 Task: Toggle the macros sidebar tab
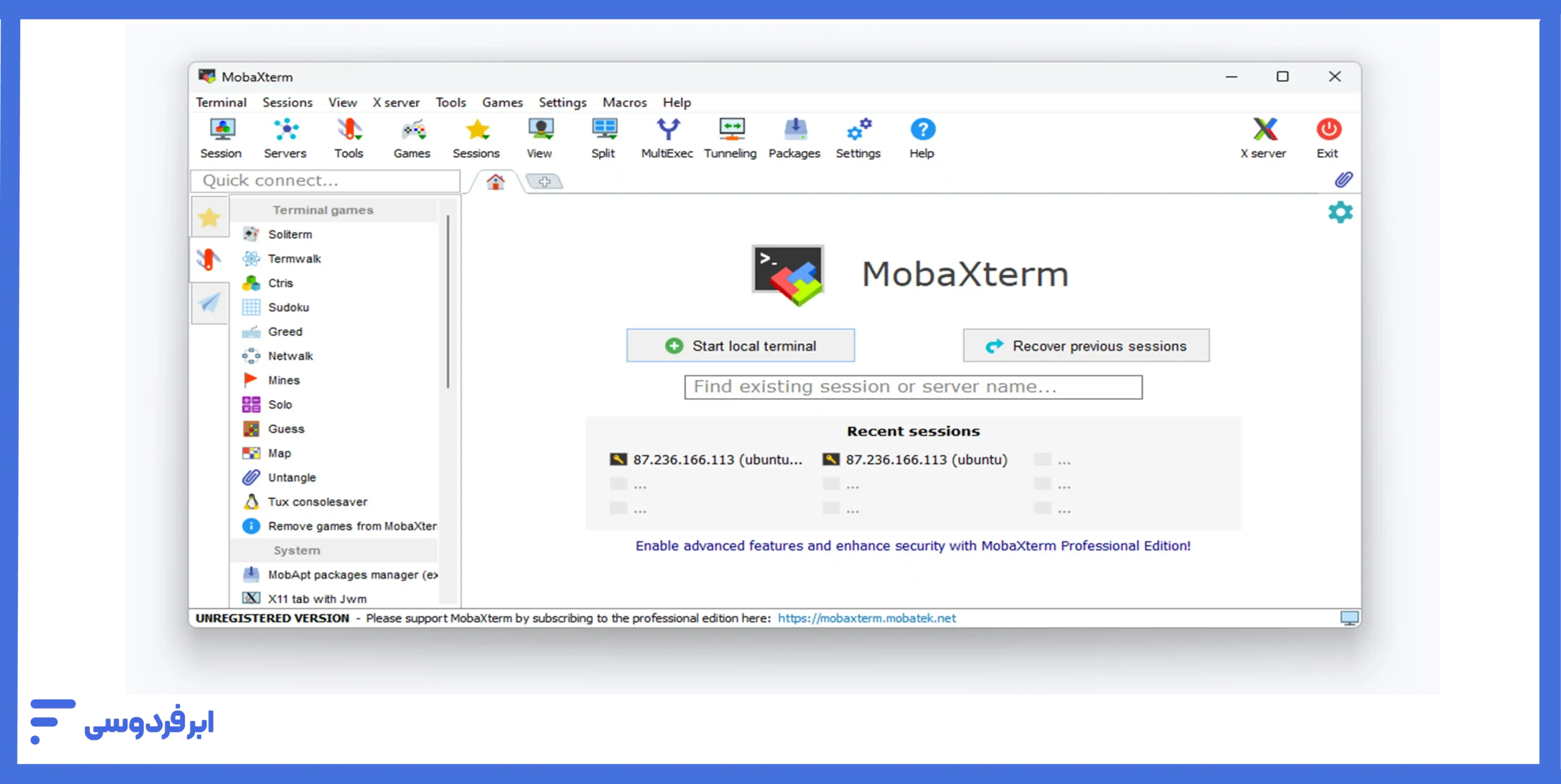(209, 304)
